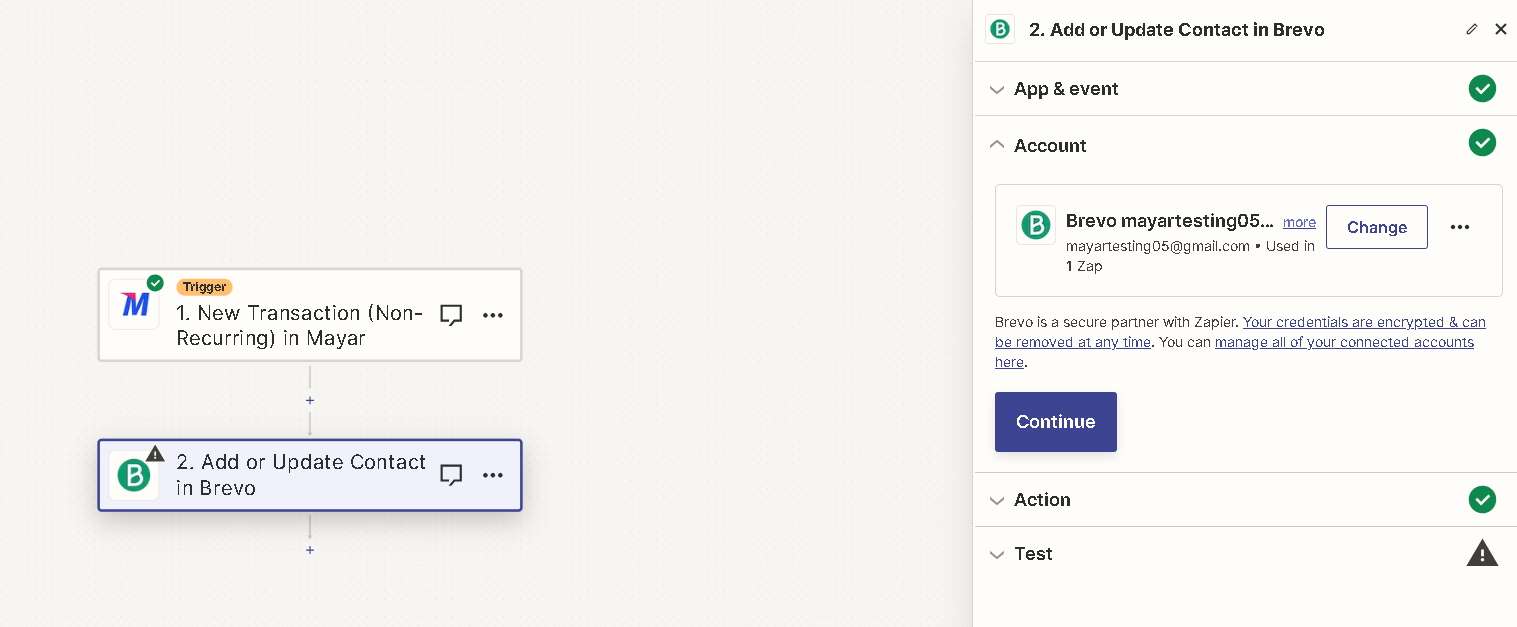Open 'Your credentials are encrypted' link

coord(1240,332)
